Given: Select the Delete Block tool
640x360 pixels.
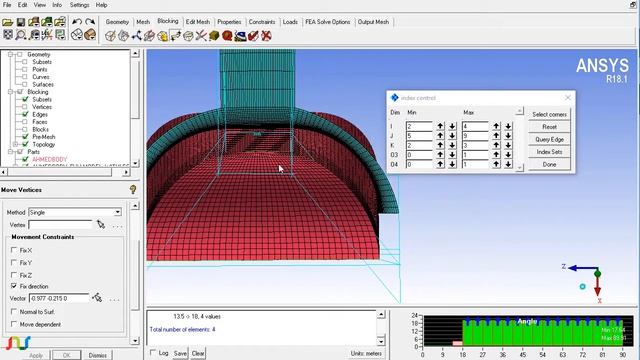Looking at the screenshot, I should tap(266, 36).
